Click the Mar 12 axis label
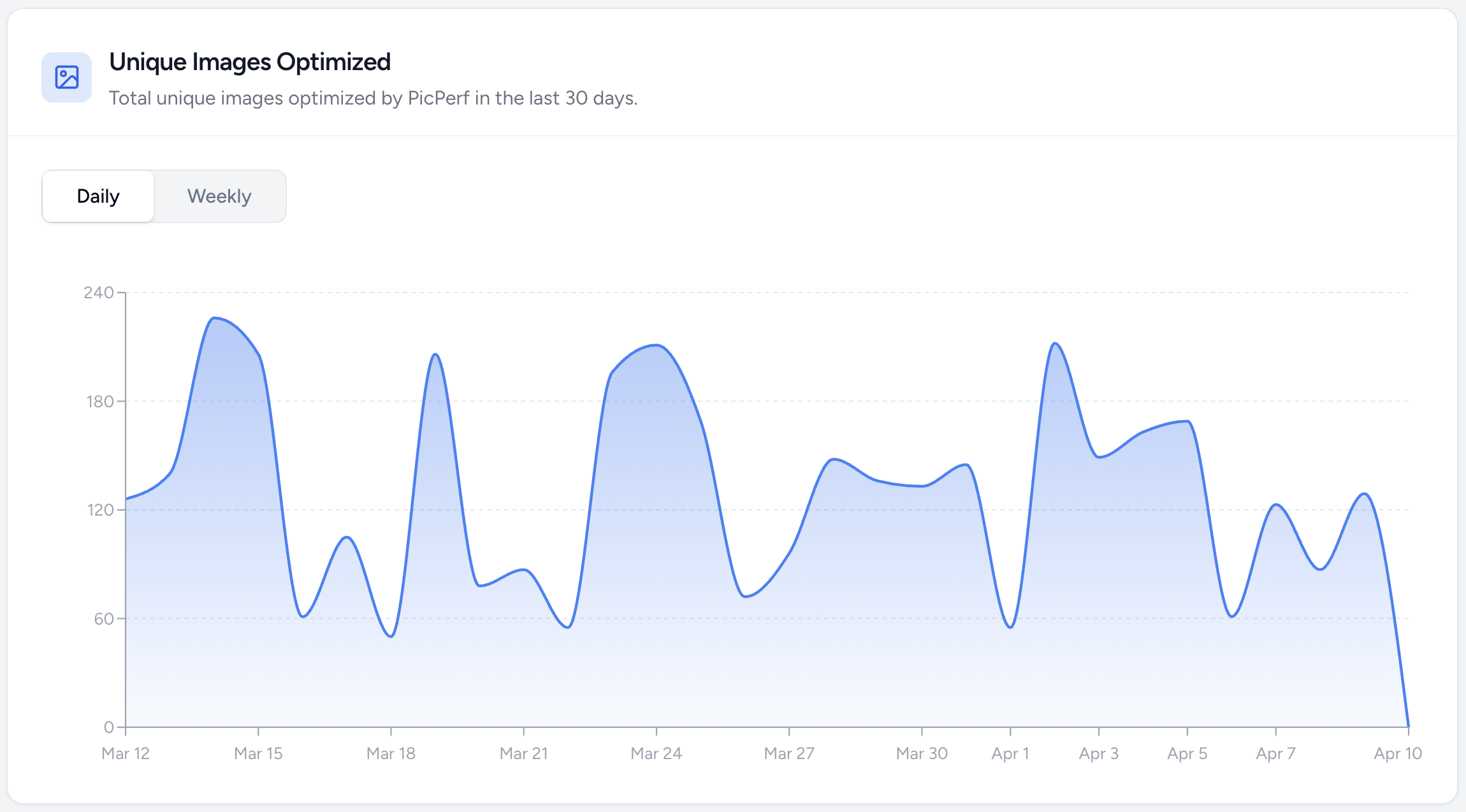Viewport: 1466px width, 812px height. (126, 753)
